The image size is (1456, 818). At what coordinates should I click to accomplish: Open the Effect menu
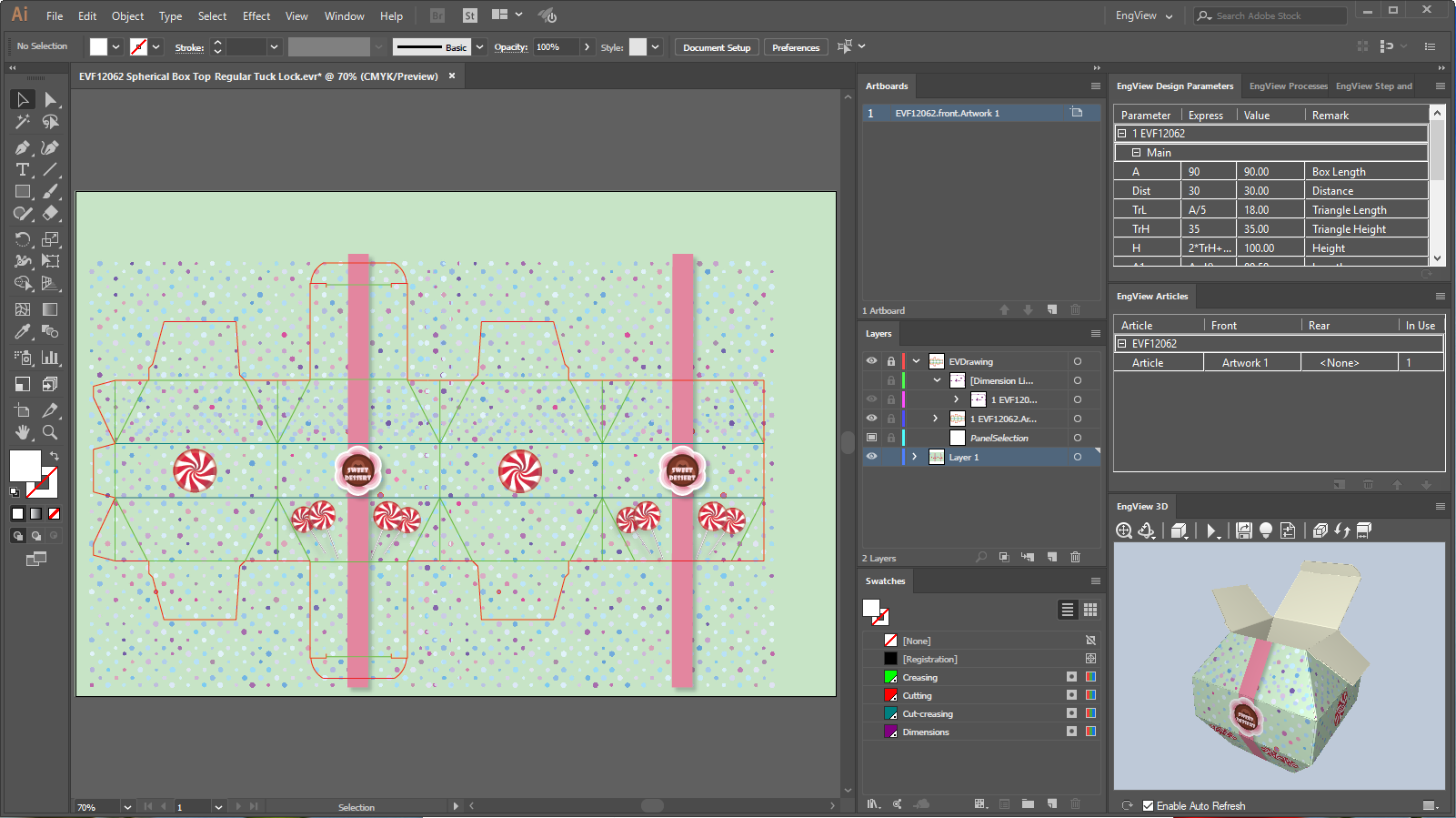(x=256, y=16)
